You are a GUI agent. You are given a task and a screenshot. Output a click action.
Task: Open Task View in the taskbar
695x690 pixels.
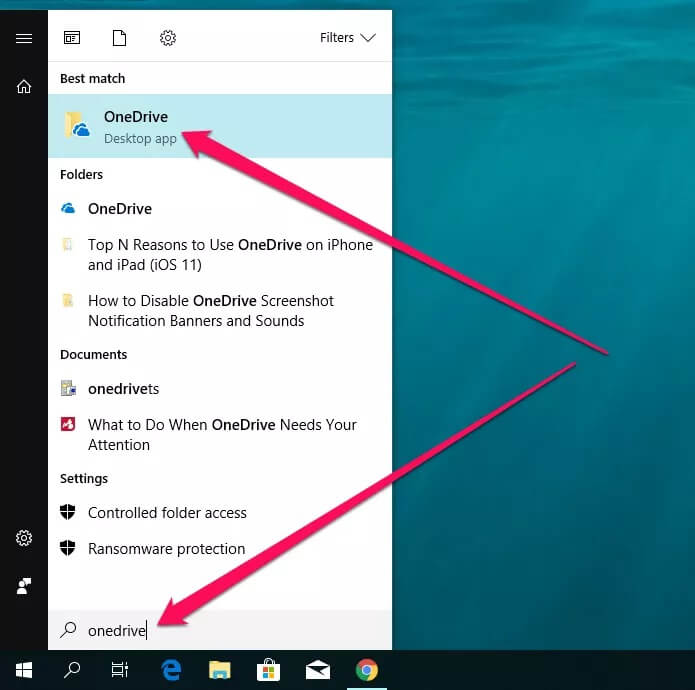pos(119,670)
